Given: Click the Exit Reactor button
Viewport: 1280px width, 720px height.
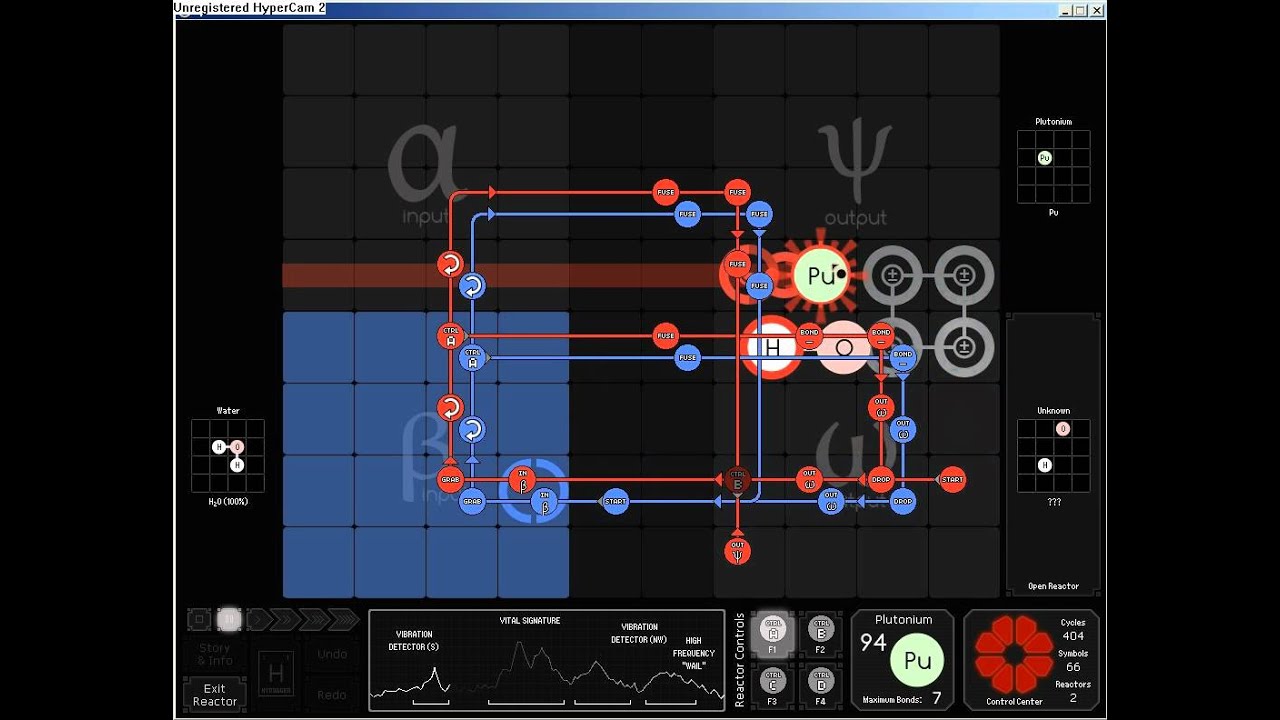Looking at the screenshot, I should 215,694.
